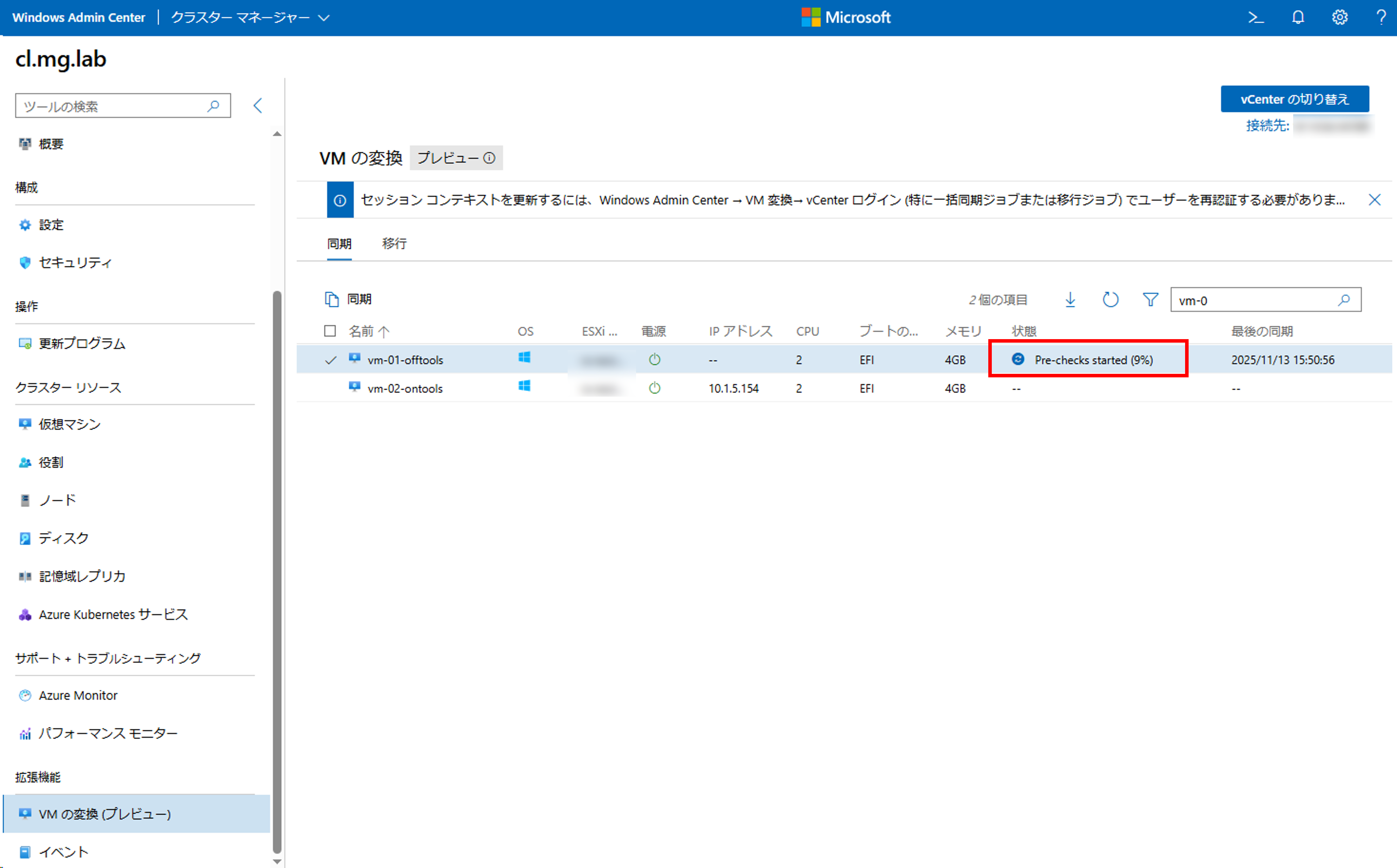Select the vm-02-ontools row
The width and height of the screenshot is (1397, 868).
click(x=405, y=389)
